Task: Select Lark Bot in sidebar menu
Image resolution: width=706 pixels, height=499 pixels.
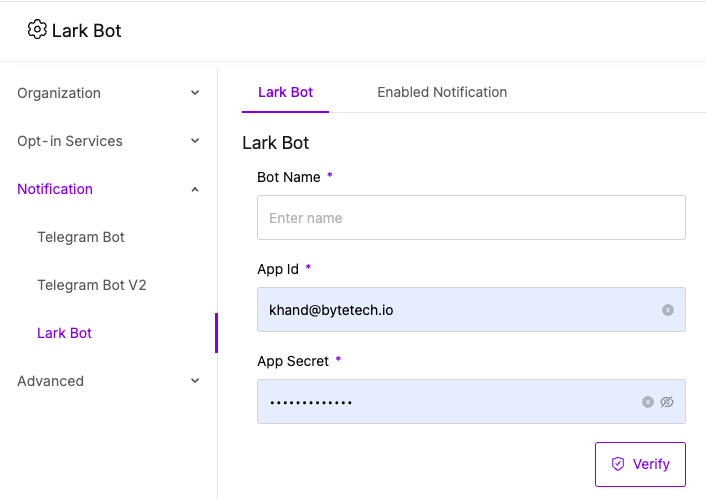Action: point(64,333)
